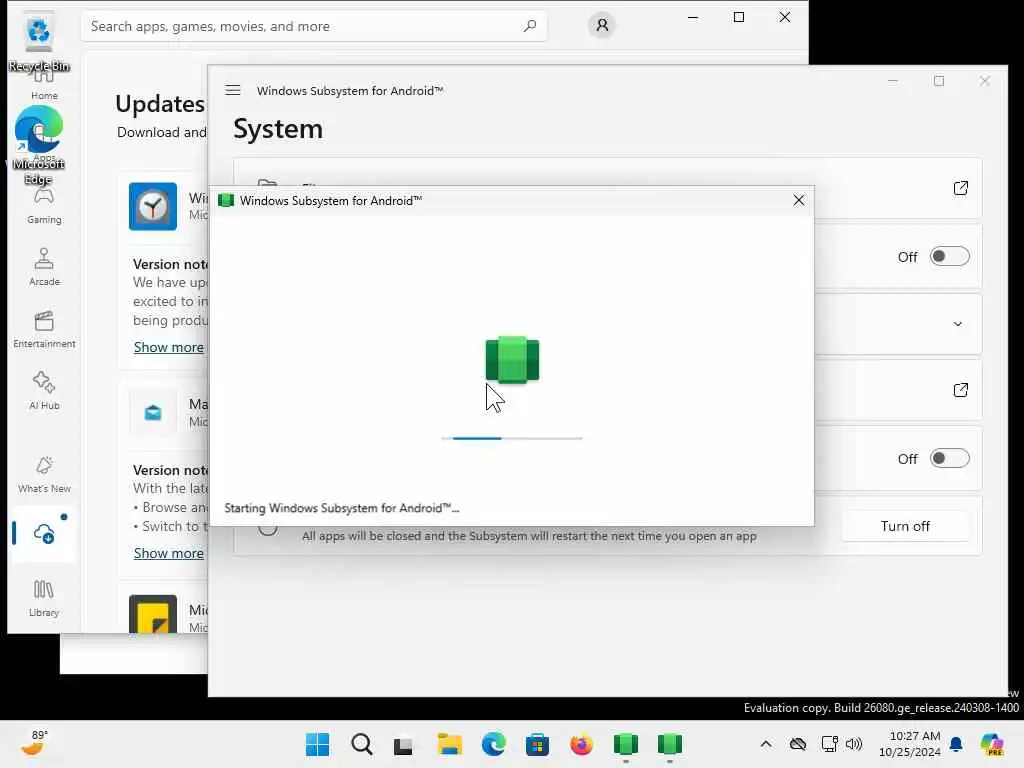Click the Store search input field
Screen dimensions: 1024x768
click(x=313, y=26)
